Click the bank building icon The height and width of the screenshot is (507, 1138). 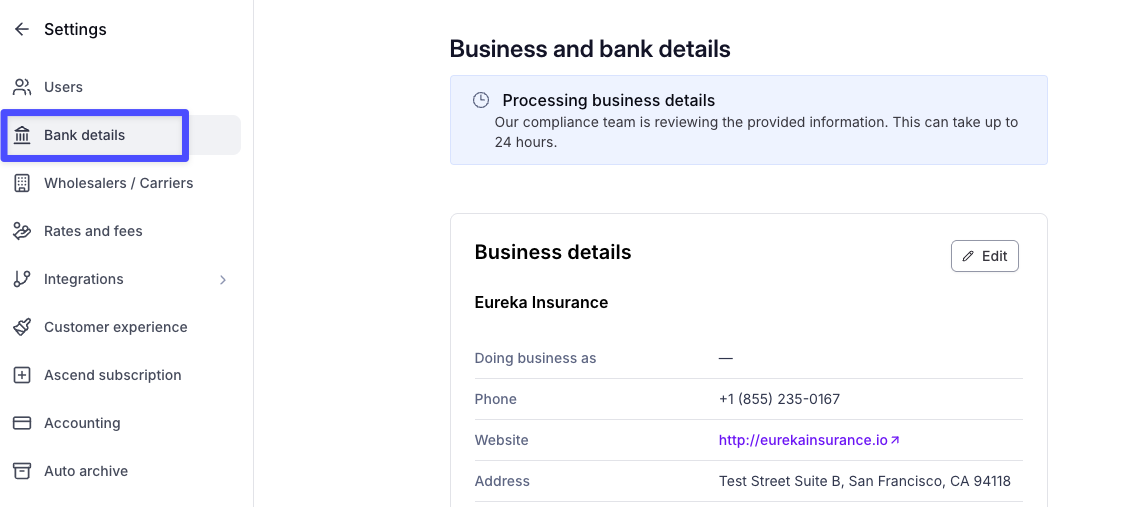22,135
